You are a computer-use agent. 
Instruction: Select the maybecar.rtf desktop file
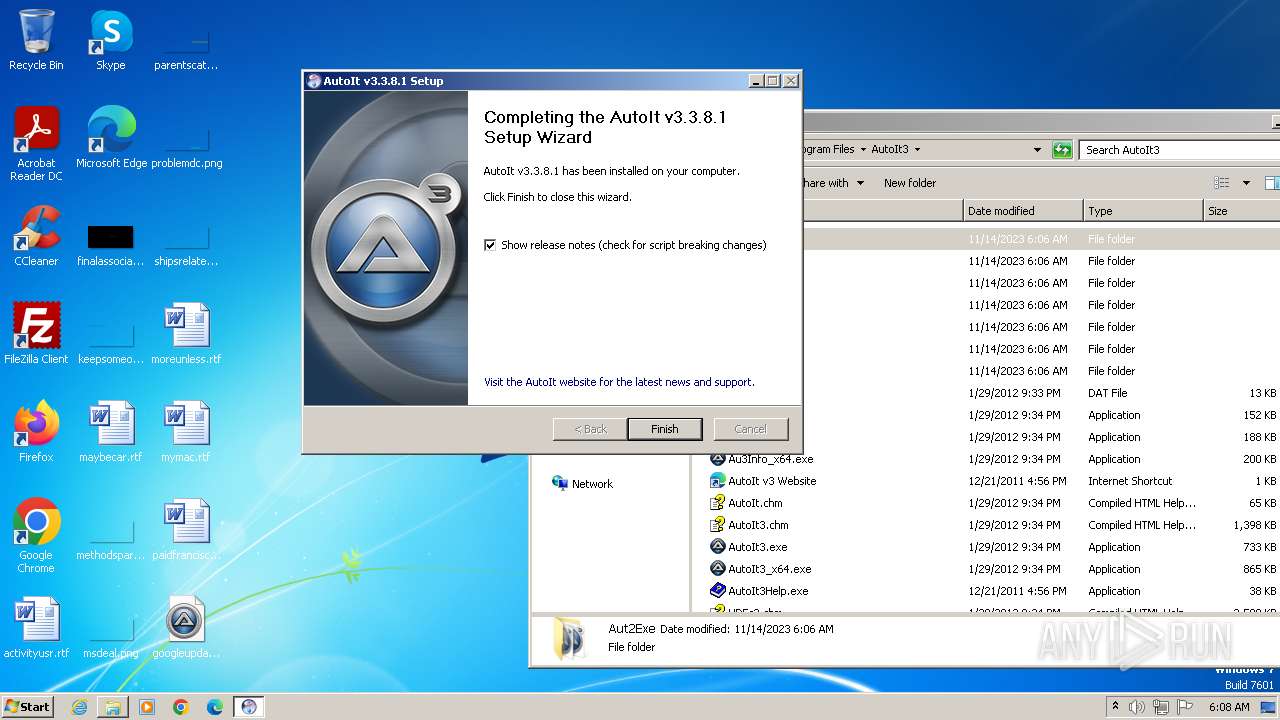point(111,432)
